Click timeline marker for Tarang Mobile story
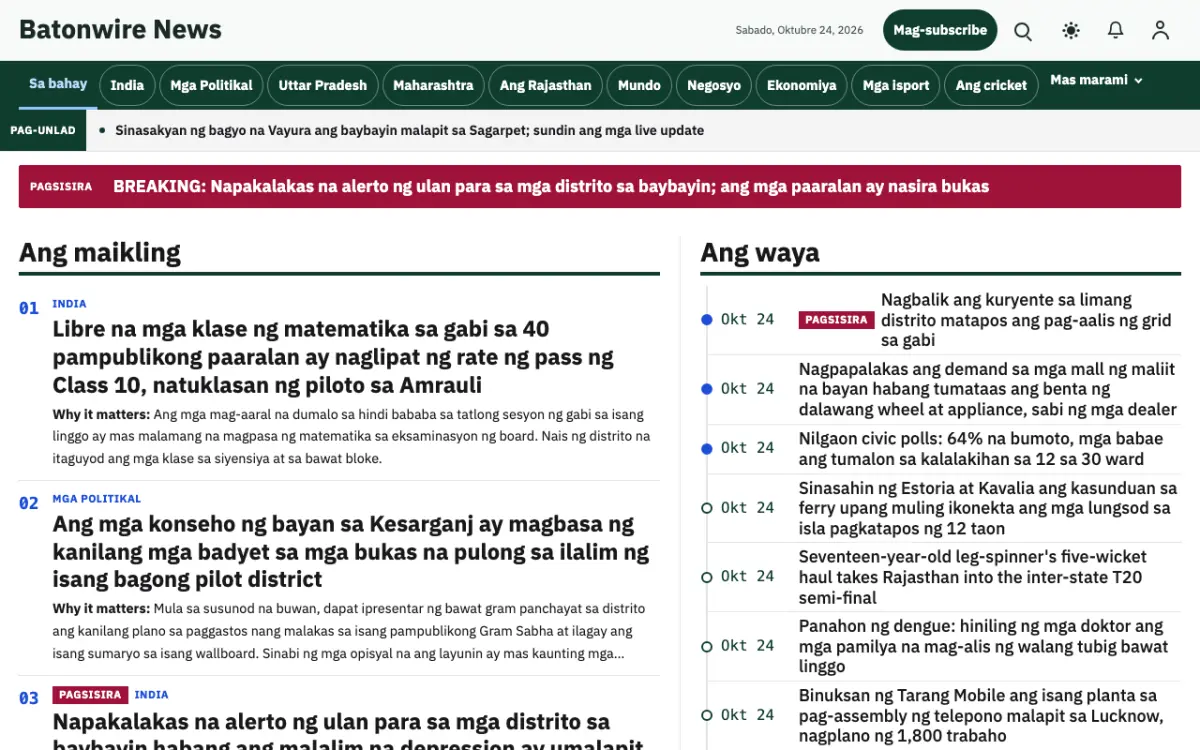Image resolution: width=1200 pixels, height=750 pixels. point(707,715)
